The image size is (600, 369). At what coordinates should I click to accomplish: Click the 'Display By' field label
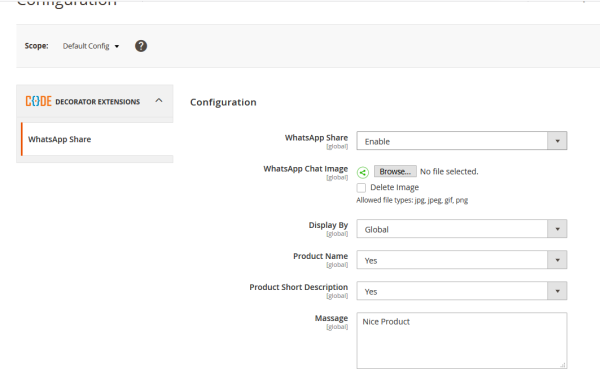[328, 225]
